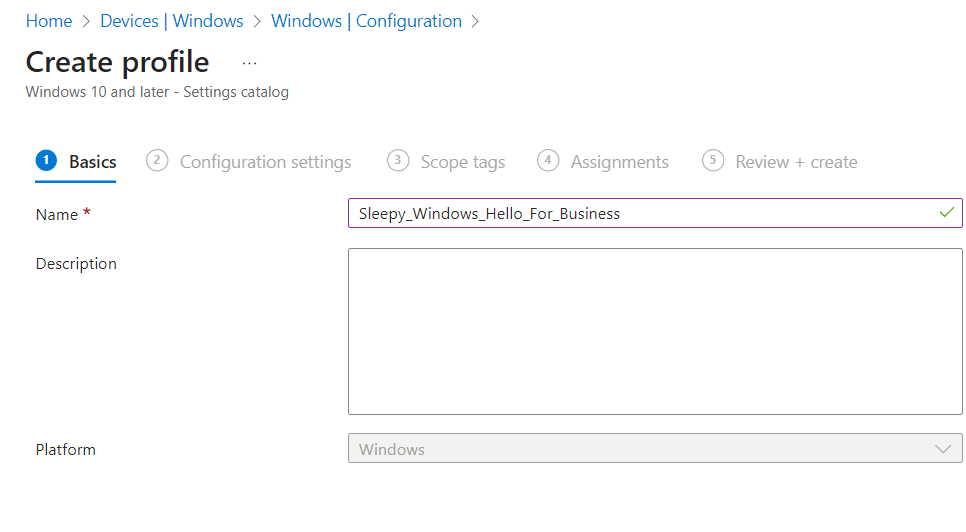966x532 pixels.
Task: Click the breadcrumb chevron after Home
Action: click(x=87, y=21)
